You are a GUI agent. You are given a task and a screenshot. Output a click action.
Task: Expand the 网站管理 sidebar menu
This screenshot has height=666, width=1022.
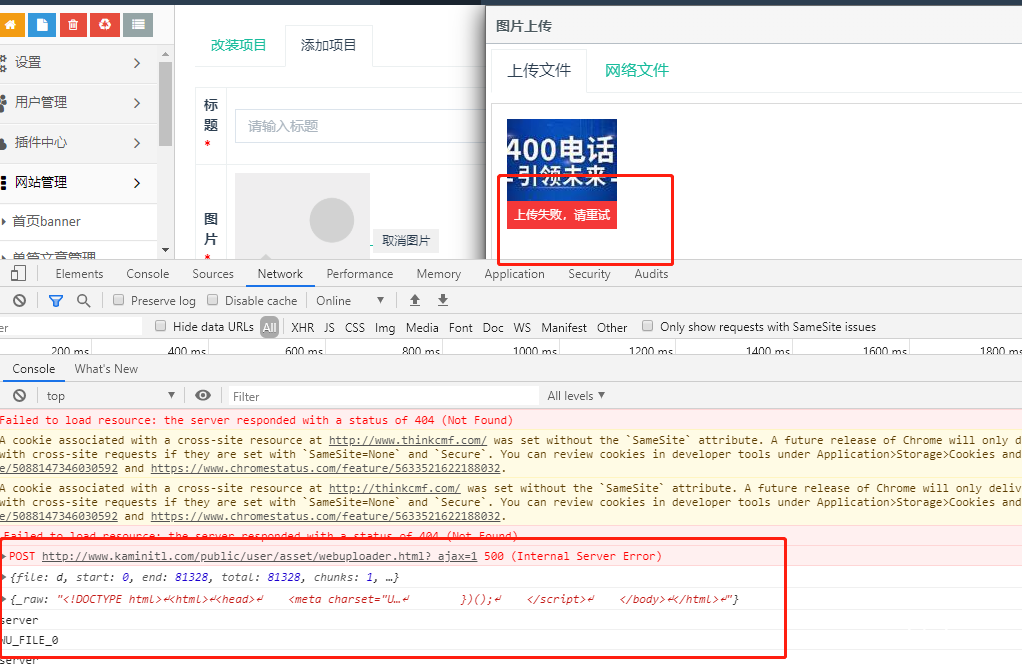(78, 182)
